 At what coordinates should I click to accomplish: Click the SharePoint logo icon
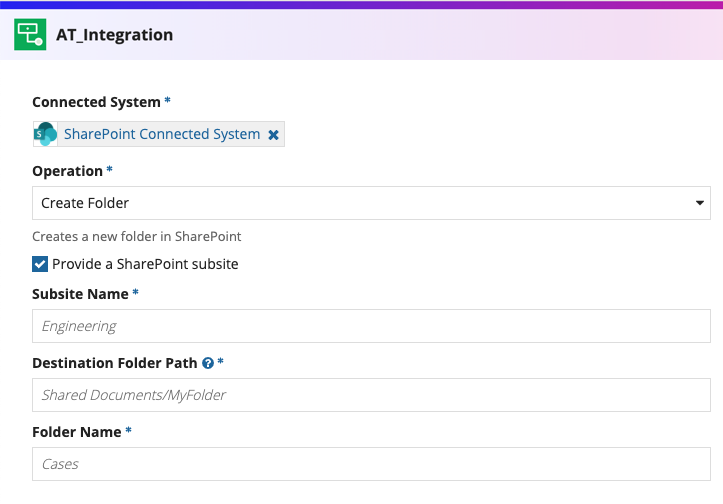[45, 134]
